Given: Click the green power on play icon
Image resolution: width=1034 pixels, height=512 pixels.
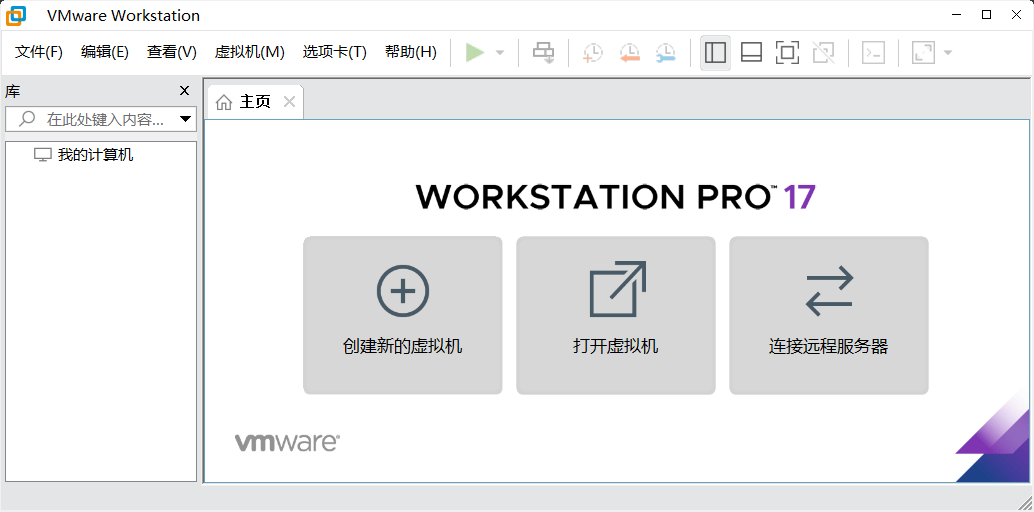Looking at the screenshot, I should tap(475, 53).
